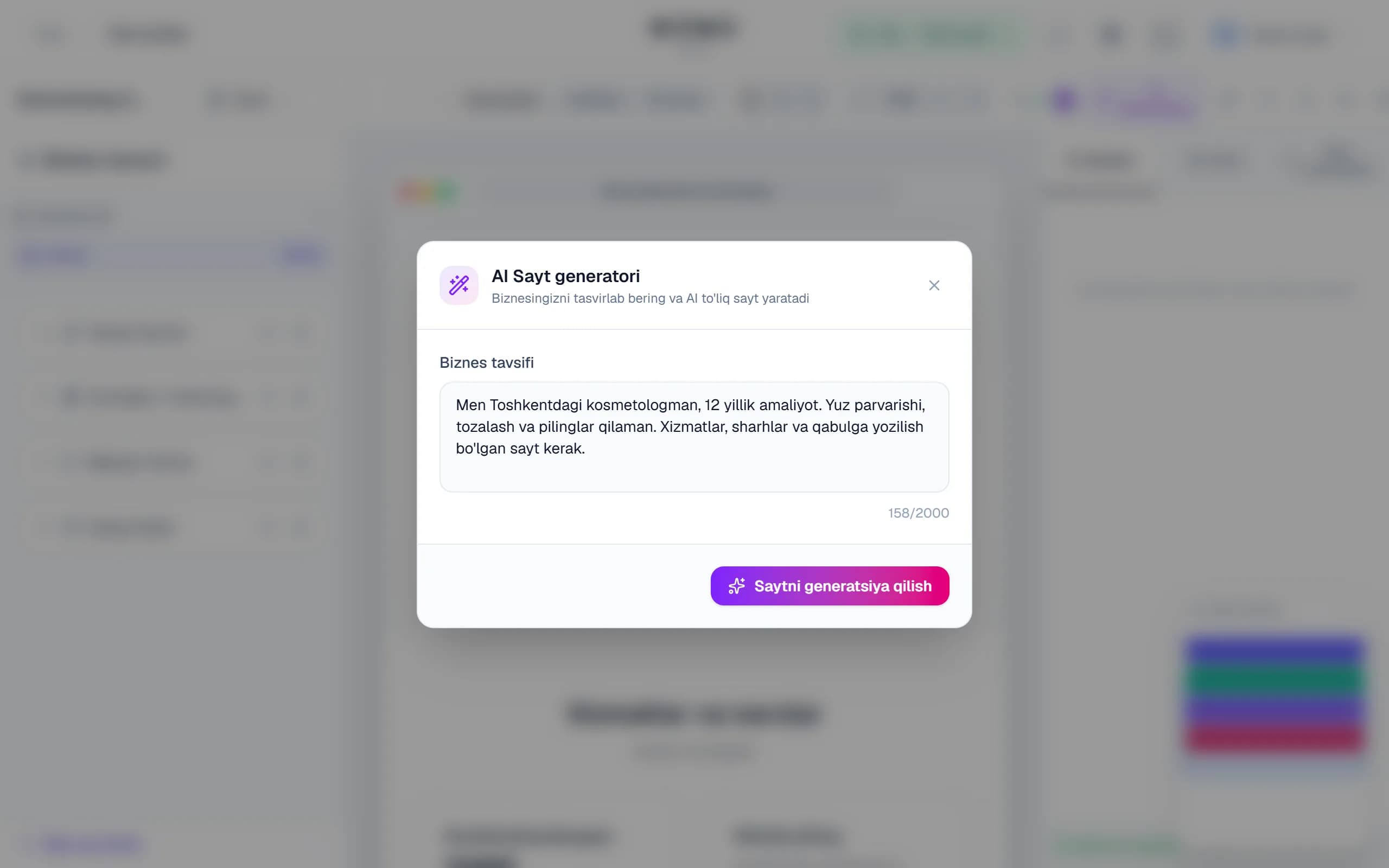Click the blurred purple circle icon in toolbar
1389x868 pixels.
click(1063, 100)
